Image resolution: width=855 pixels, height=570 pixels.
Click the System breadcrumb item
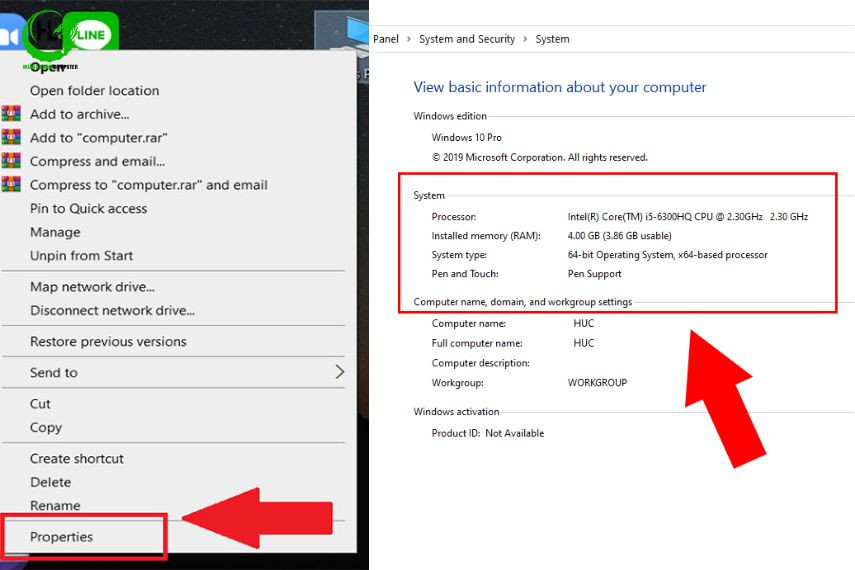[552, 39]
